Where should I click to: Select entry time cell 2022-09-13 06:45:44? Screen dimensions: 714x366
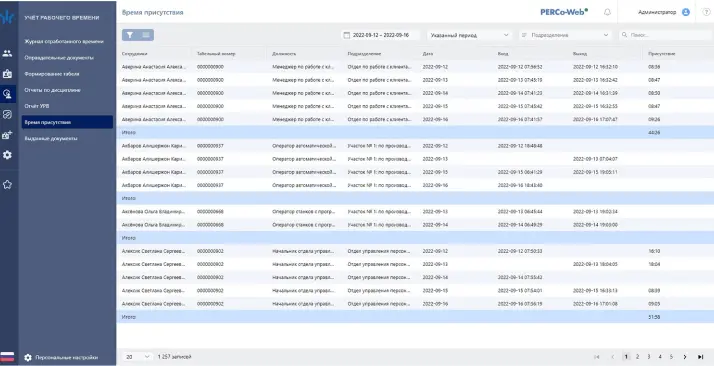[520, 212]
